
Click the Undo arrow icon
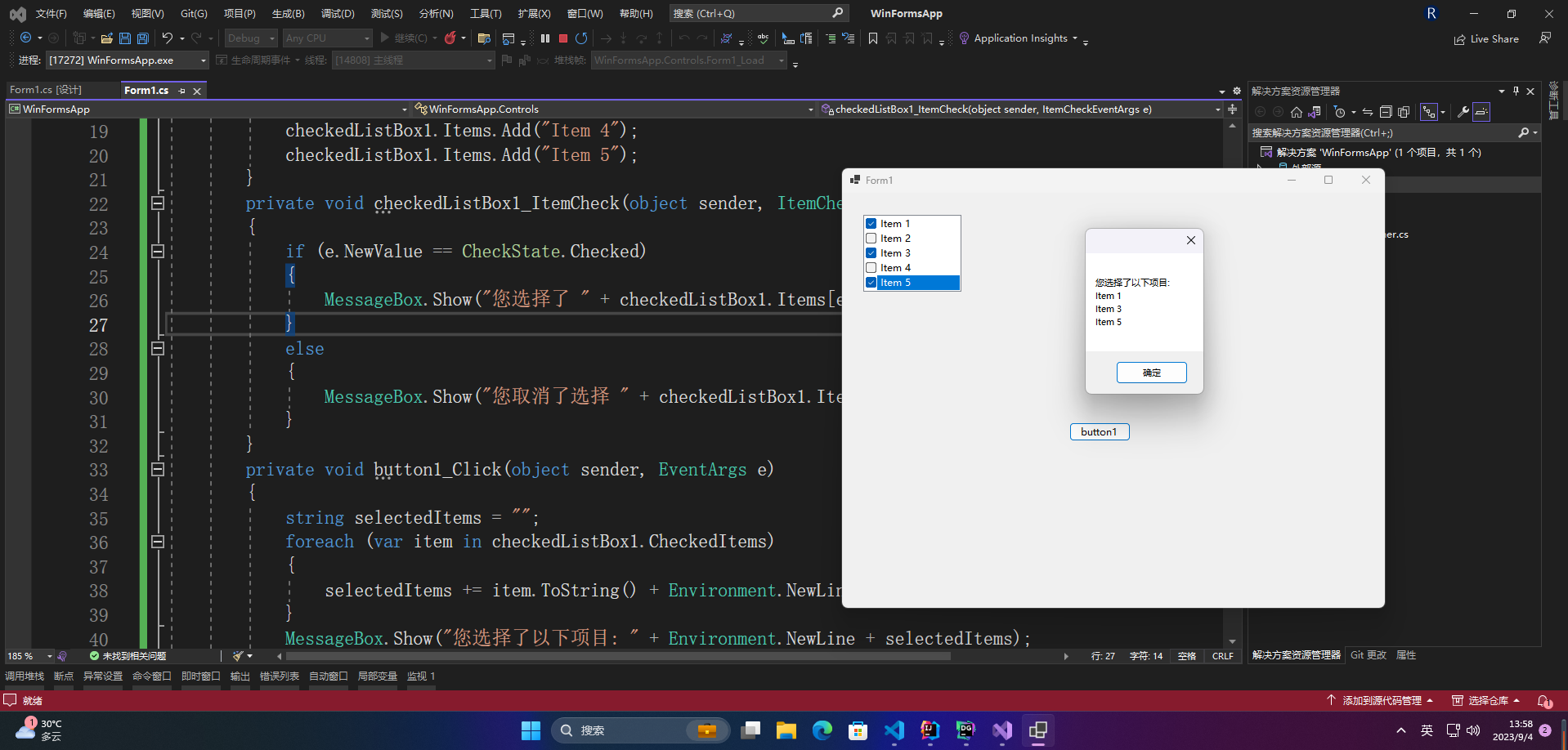(167, 38)
